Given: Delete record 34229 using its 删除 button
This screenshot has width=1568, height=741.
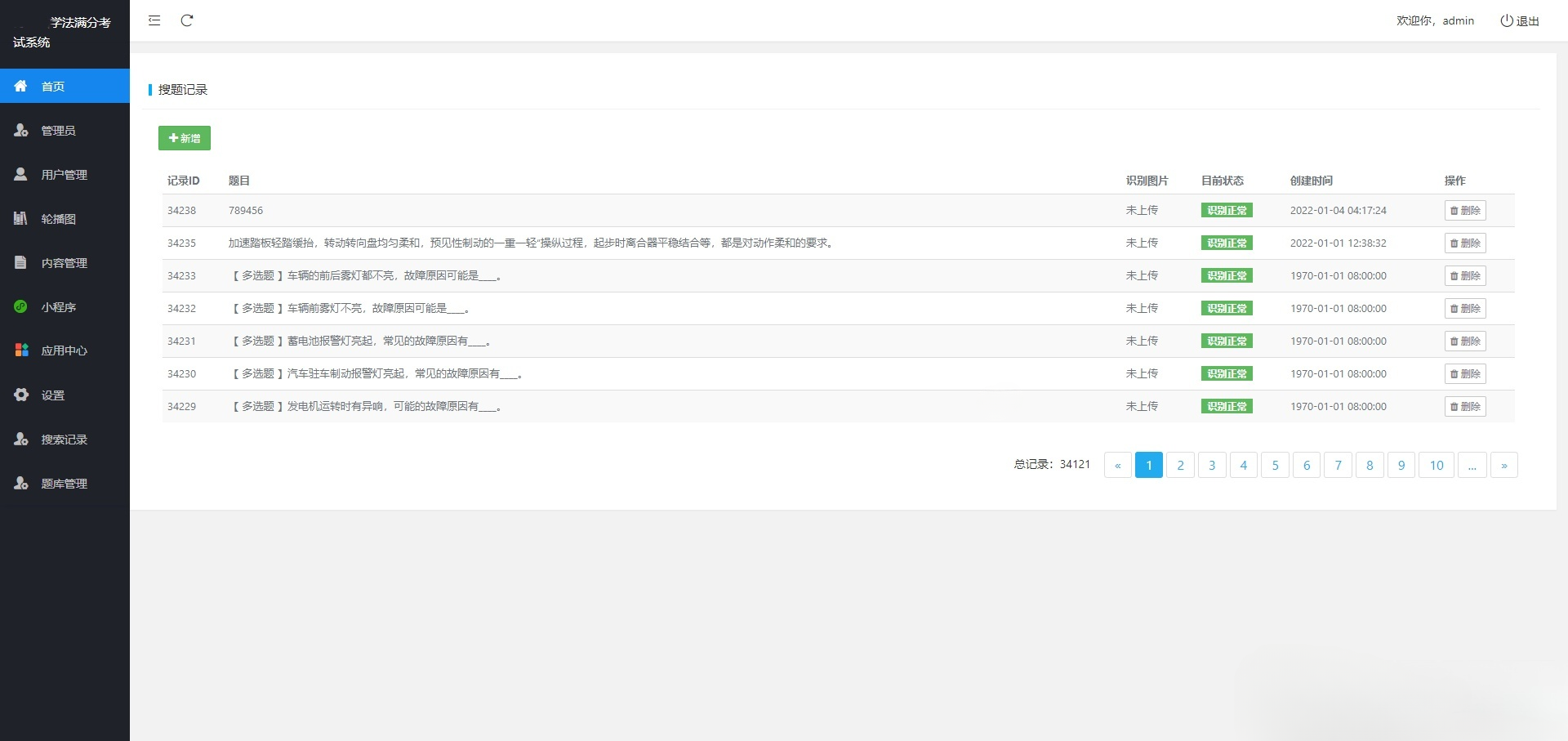Looking at the screenshot, I should [x=1465, y=407].
